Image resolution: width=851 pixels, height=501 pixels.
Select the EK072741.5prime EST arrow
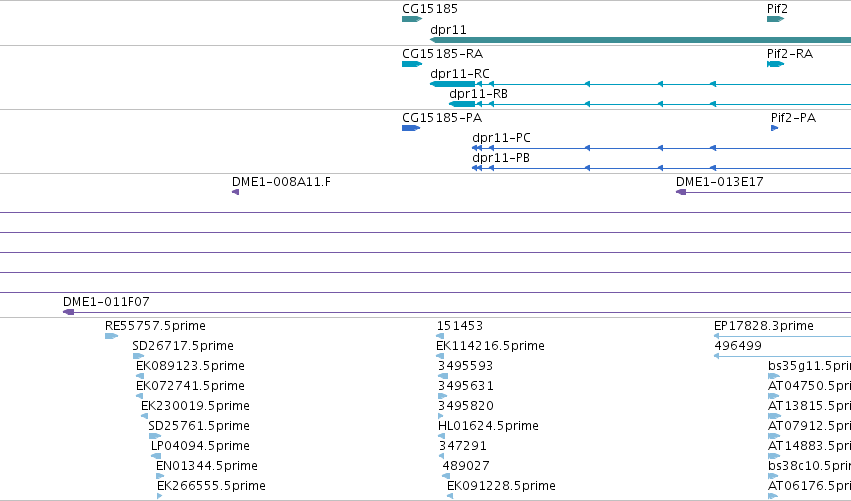click(x=139, y=396)
